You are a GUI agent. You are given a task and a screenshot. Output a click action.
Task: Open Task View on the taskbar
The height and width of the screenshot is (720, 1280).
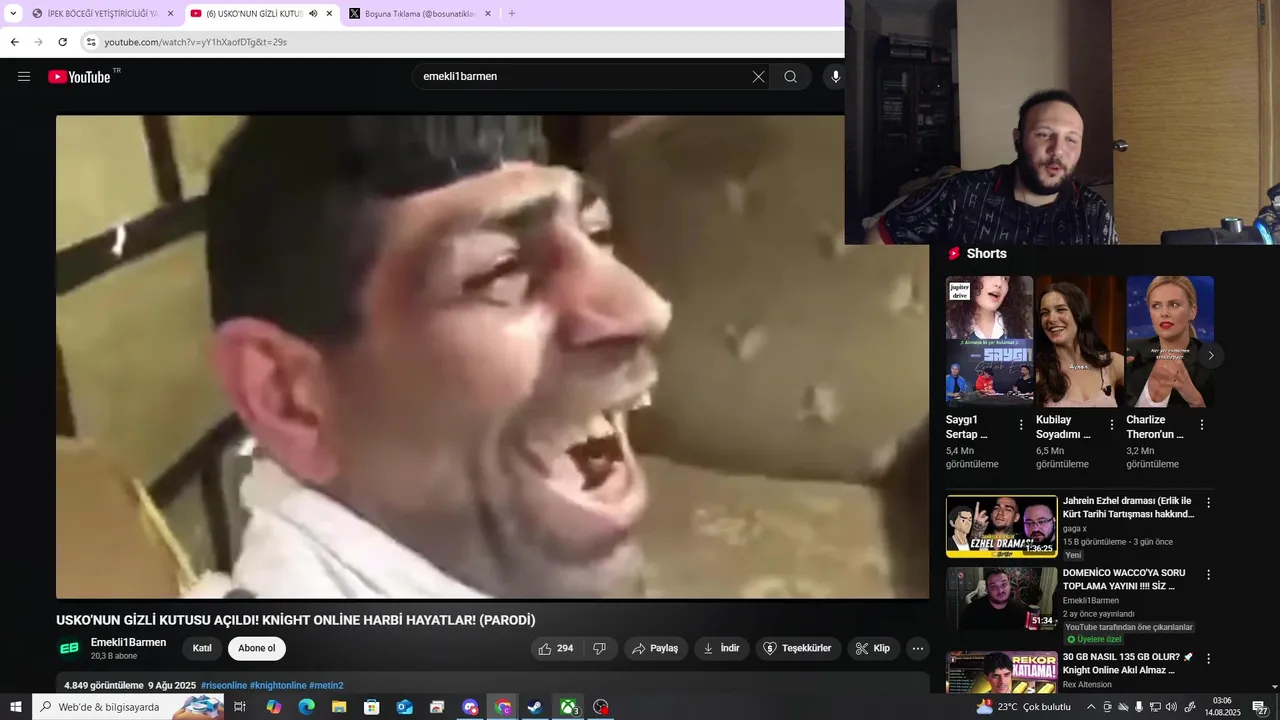click(240, 707)
